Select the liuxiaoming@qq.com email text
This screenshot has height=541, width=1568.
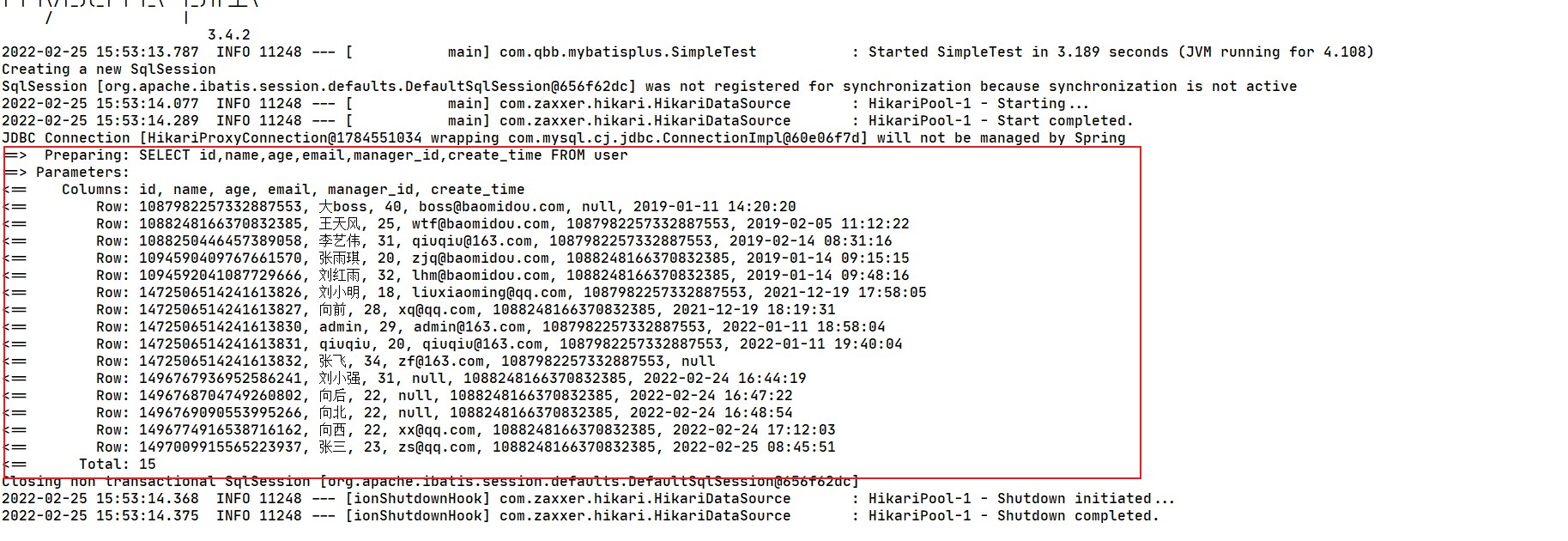pyautogui.click(x=489, y=293)
